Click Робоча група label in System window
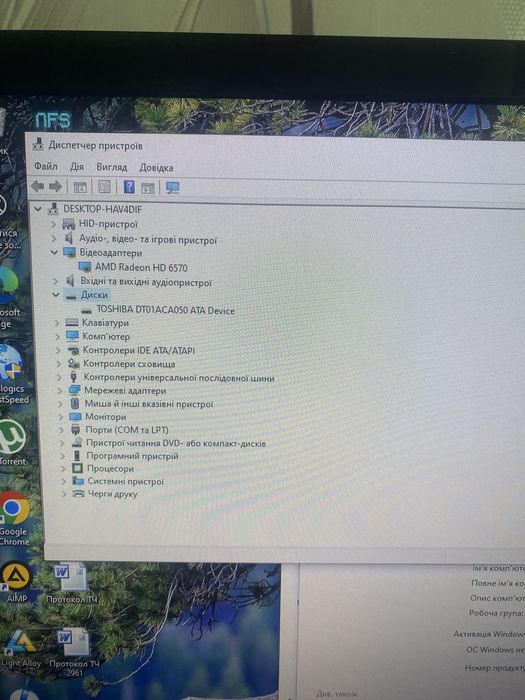525x700 pixels. [496, 613]
